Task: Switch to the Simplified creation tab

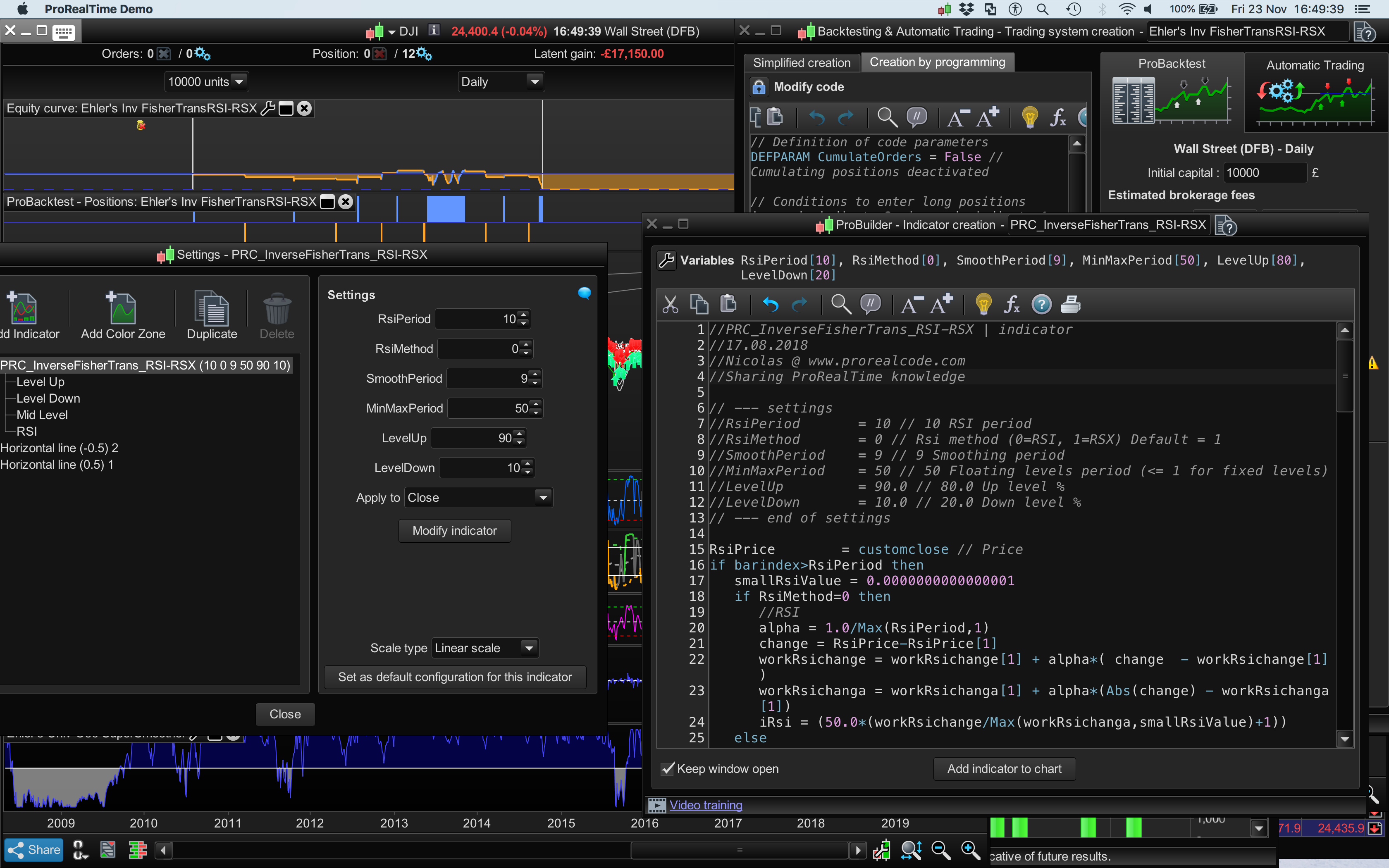Action: click(801, 62)
